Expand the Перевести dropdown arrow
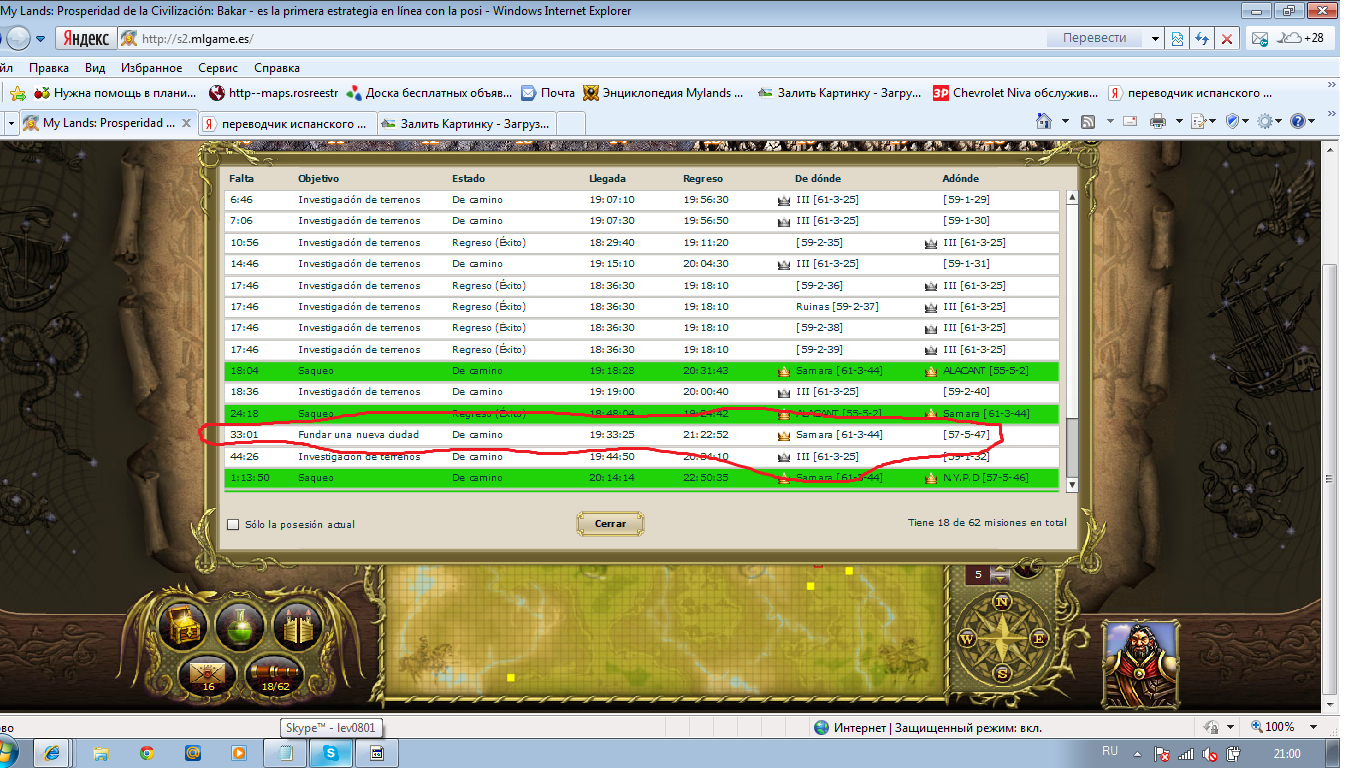 (x=1155, y=38)
